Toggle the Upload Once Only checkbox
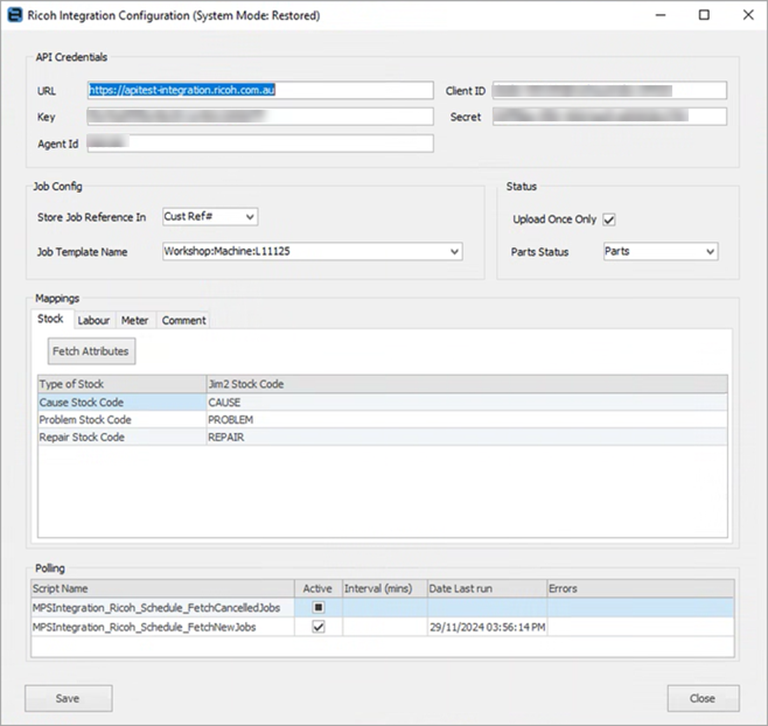This screenshot has width=768, height=726. click(609, 220)
